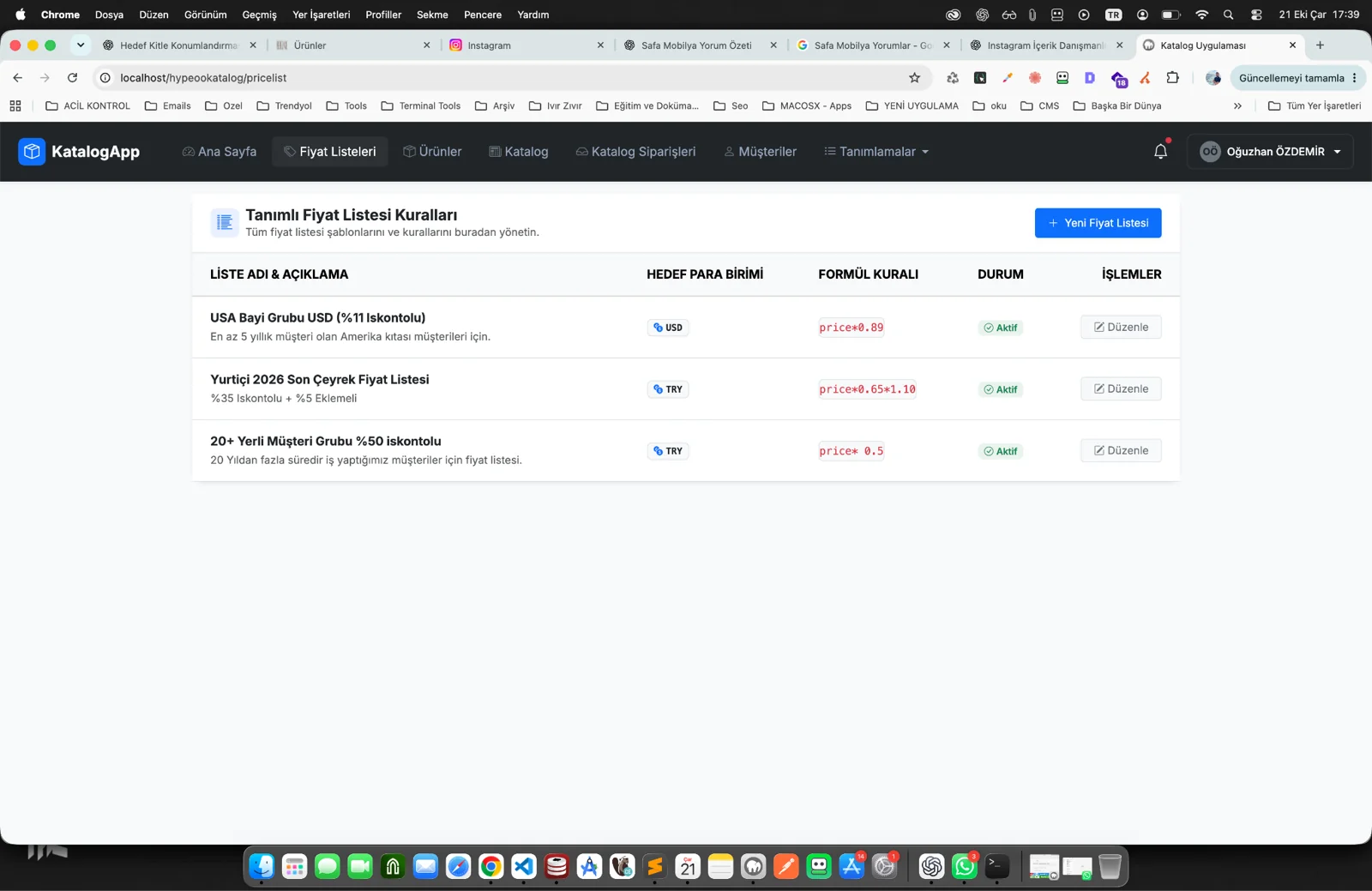Viewport: 1372px width, 891px height.
Task: Open the Müşteriler nav item
Action: point(761,152)
